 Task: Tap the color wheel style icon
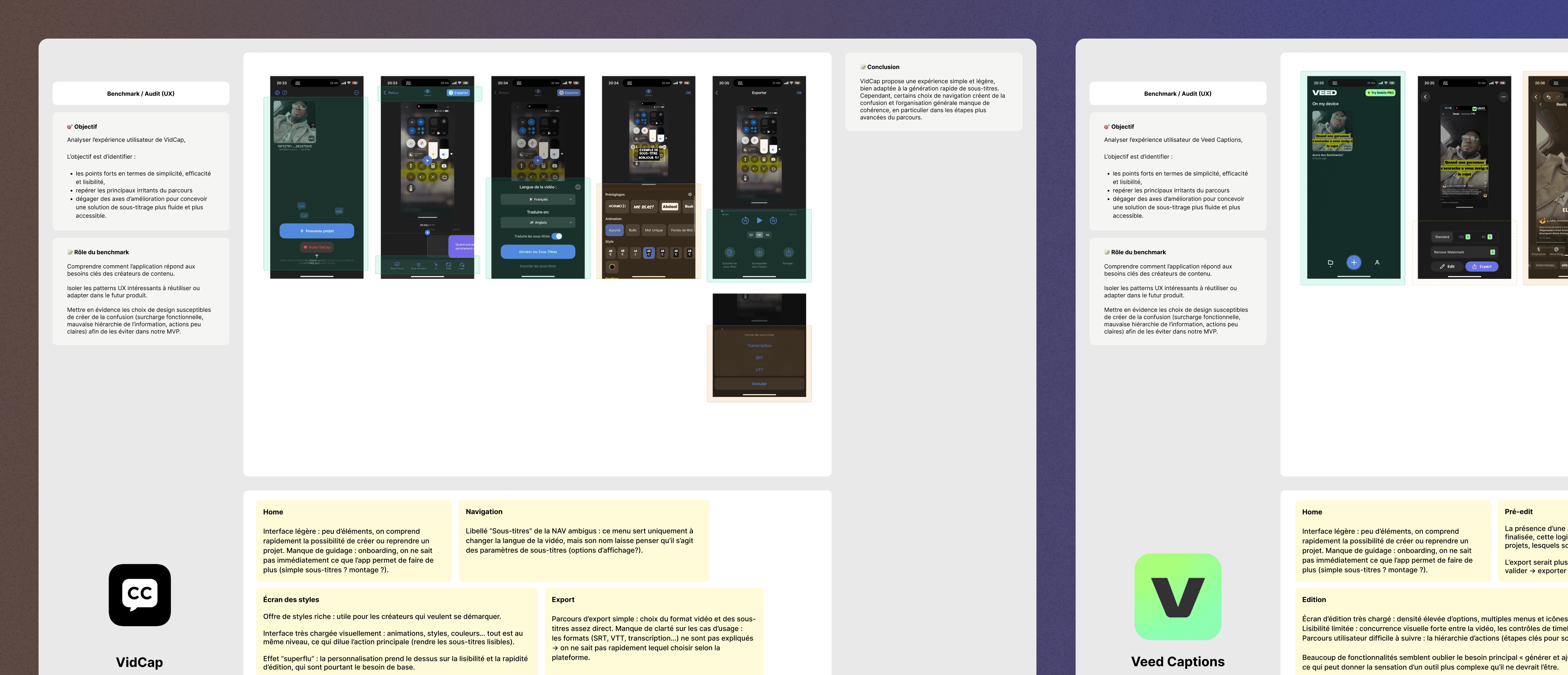[x=612, y=266]
